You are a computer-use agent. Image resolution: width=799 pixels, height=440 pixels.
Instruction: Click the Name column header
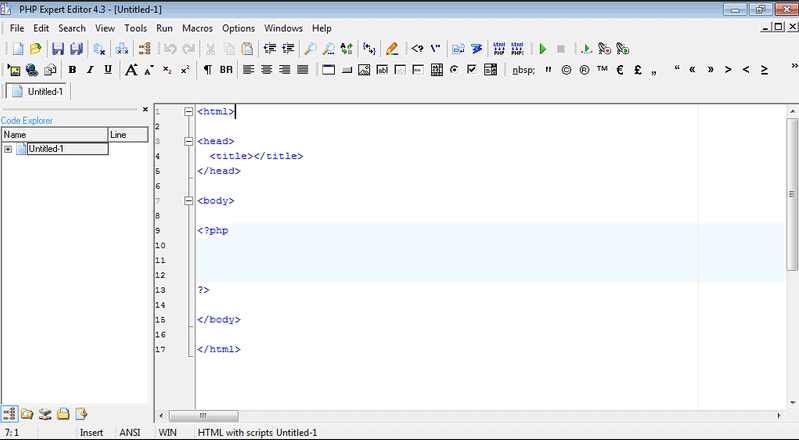[x=55, y=135]
